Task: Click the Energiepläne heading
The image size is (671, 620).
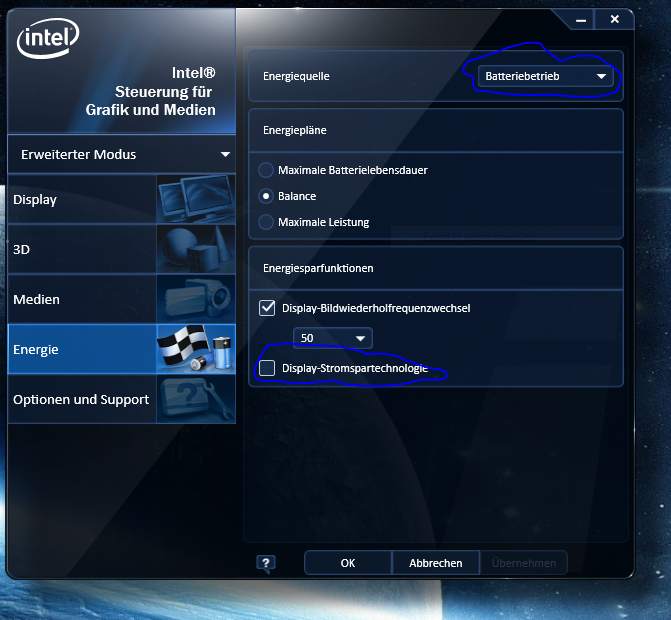Action: [294, 130]
